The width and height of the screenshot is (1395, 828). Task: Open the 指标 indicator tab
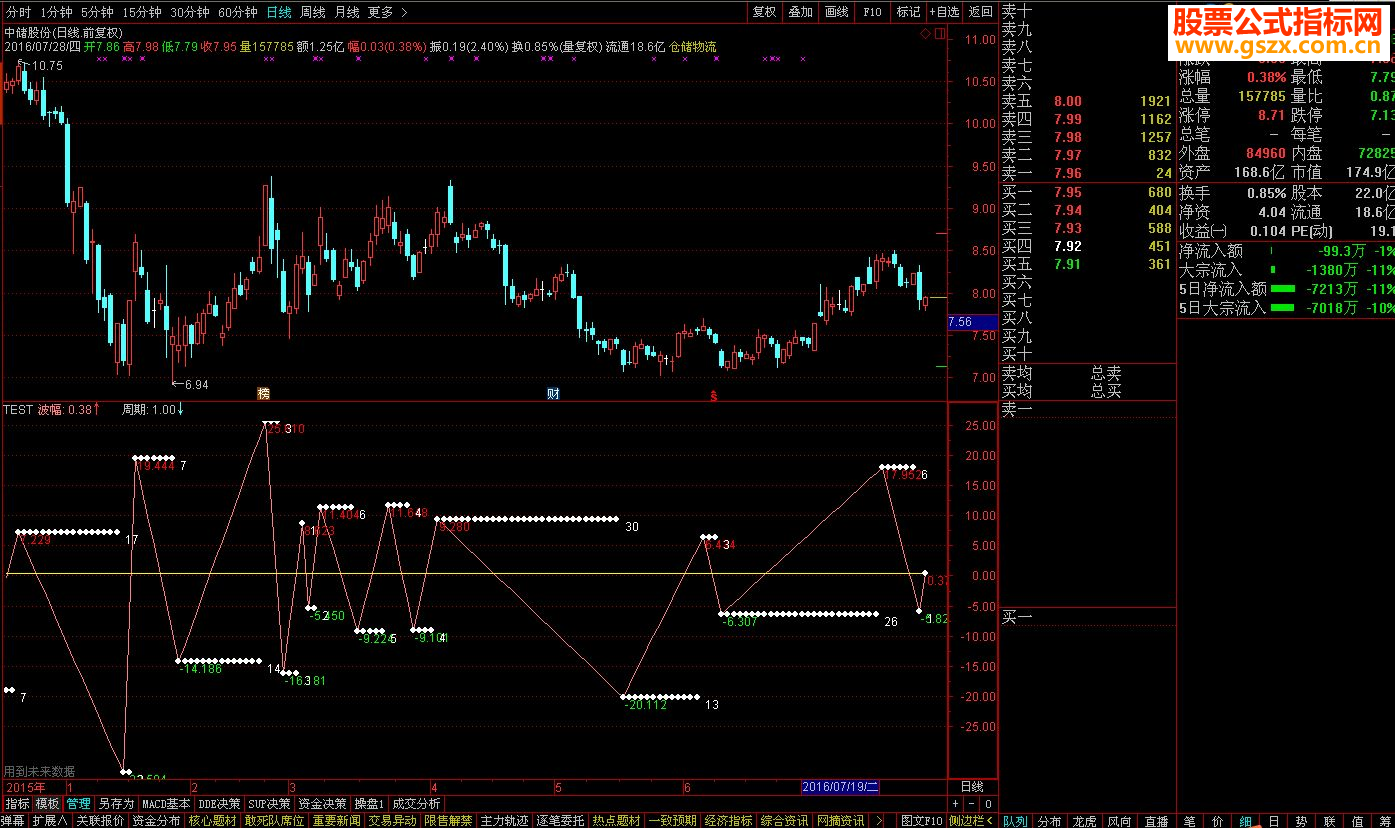(x=17, y=803)
